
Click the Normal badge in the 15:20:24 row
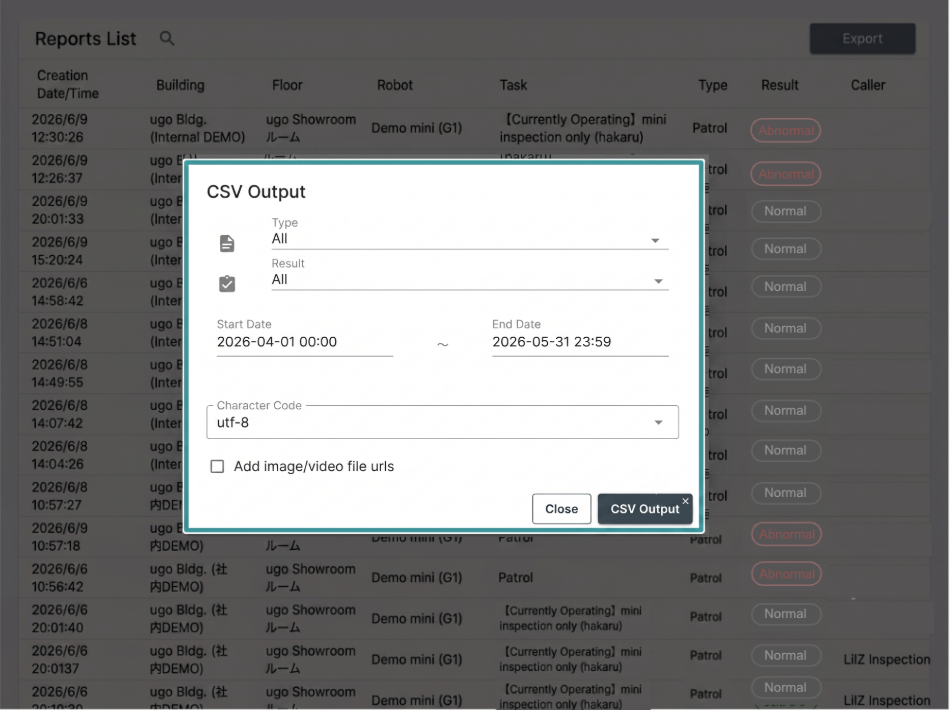click(786, 249)
